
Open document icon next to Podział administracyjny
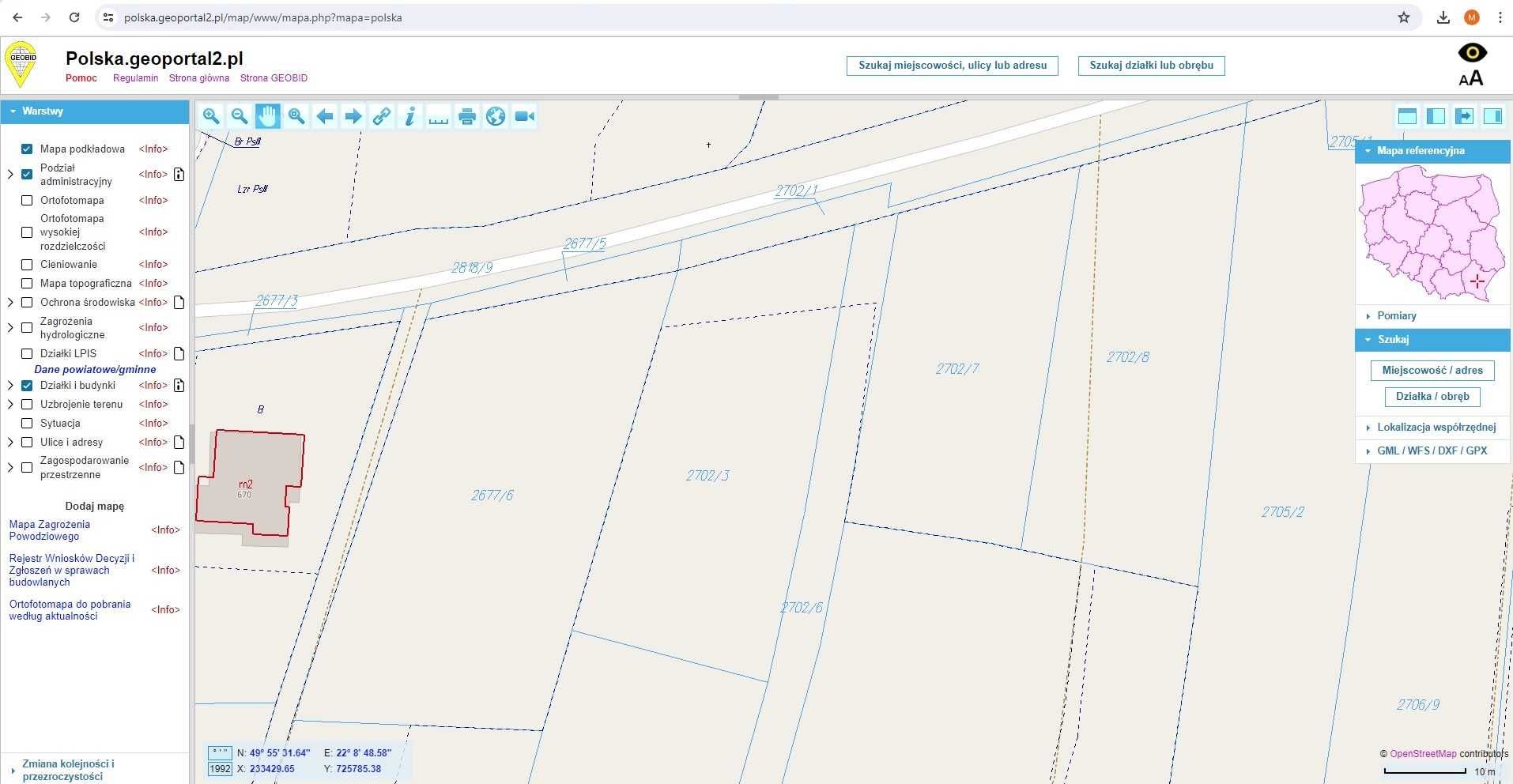click(179, 175)
